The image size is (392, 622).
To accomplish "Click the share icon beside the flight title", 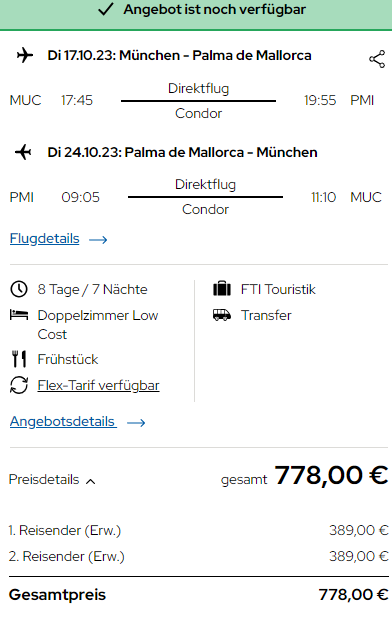I will pos(377,59).
